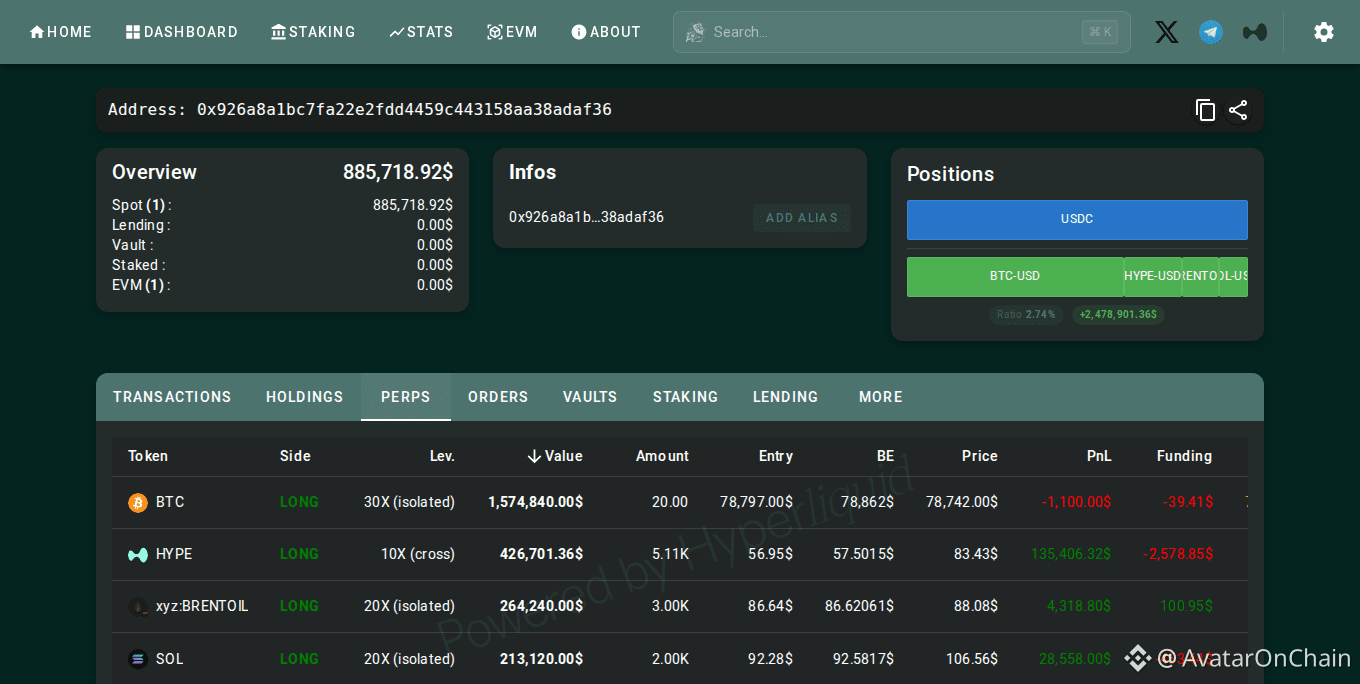This screenshot has height=684, width=1360.
Task: Click the green Hyperliquid logo icon
Action: pos(1255,32)
